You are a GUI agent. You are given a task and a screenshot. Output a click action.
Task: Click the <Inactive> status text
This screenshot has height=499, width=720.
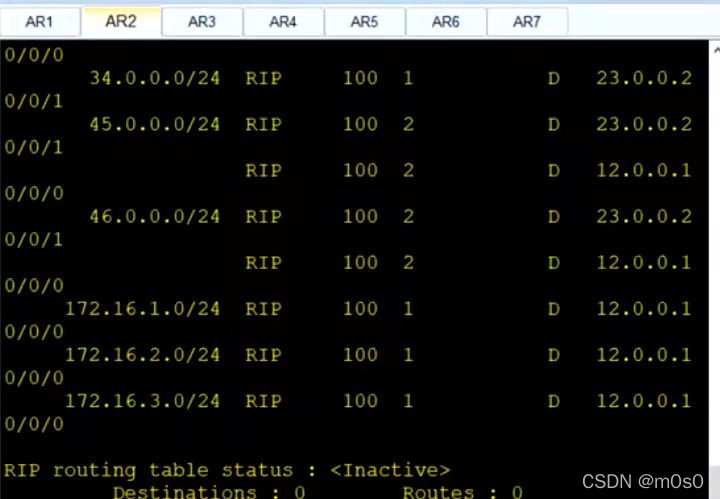[390, 470]
